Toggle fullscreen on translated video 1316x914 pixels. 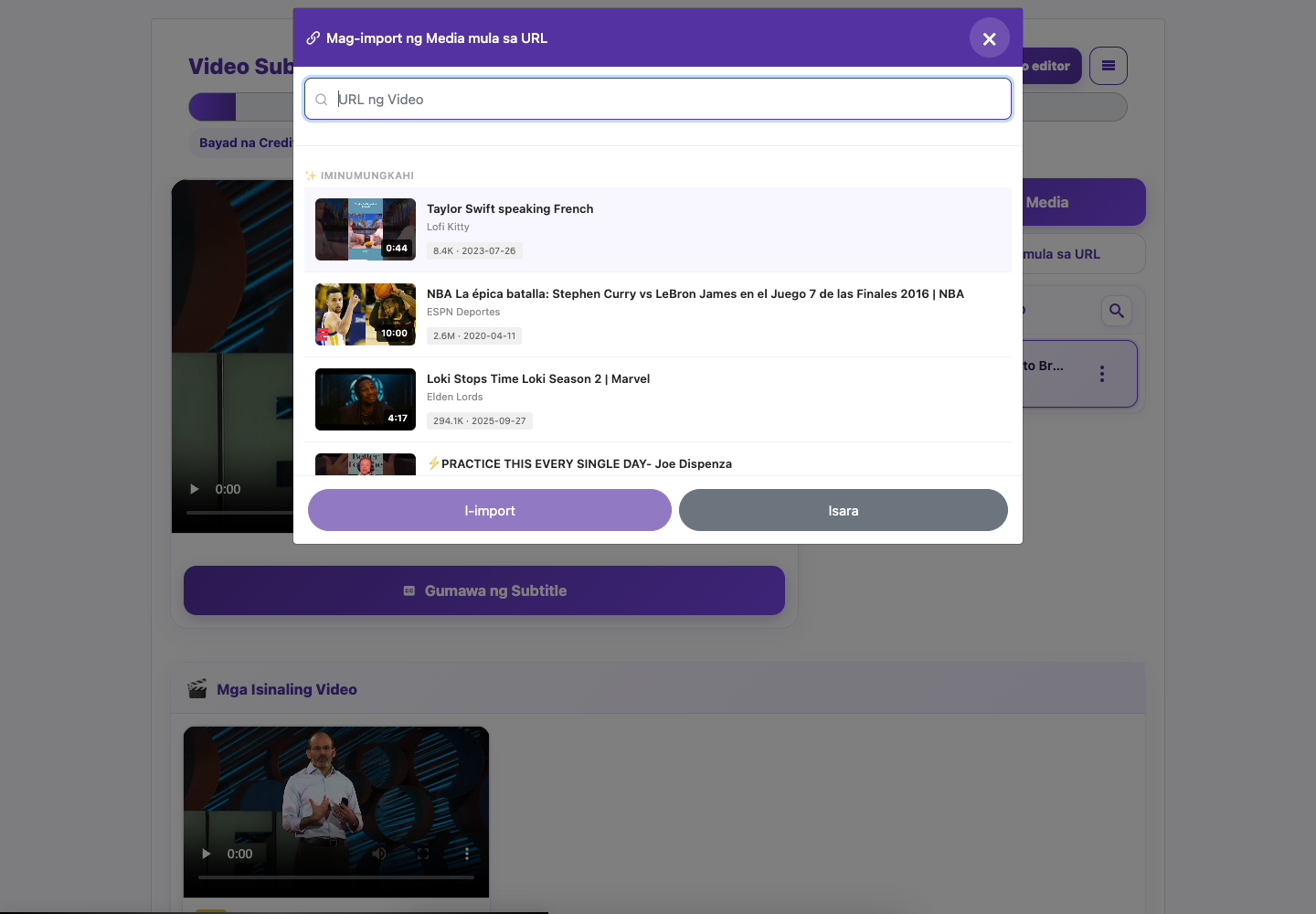[423, 854]
